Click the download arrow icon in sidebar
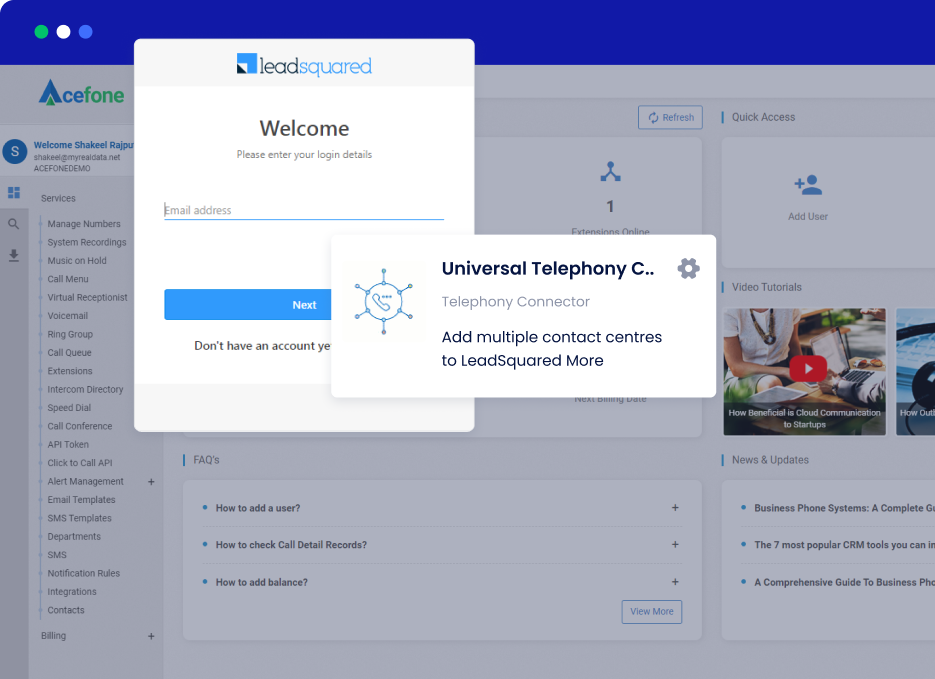The image size is (935, 679). 14,256
